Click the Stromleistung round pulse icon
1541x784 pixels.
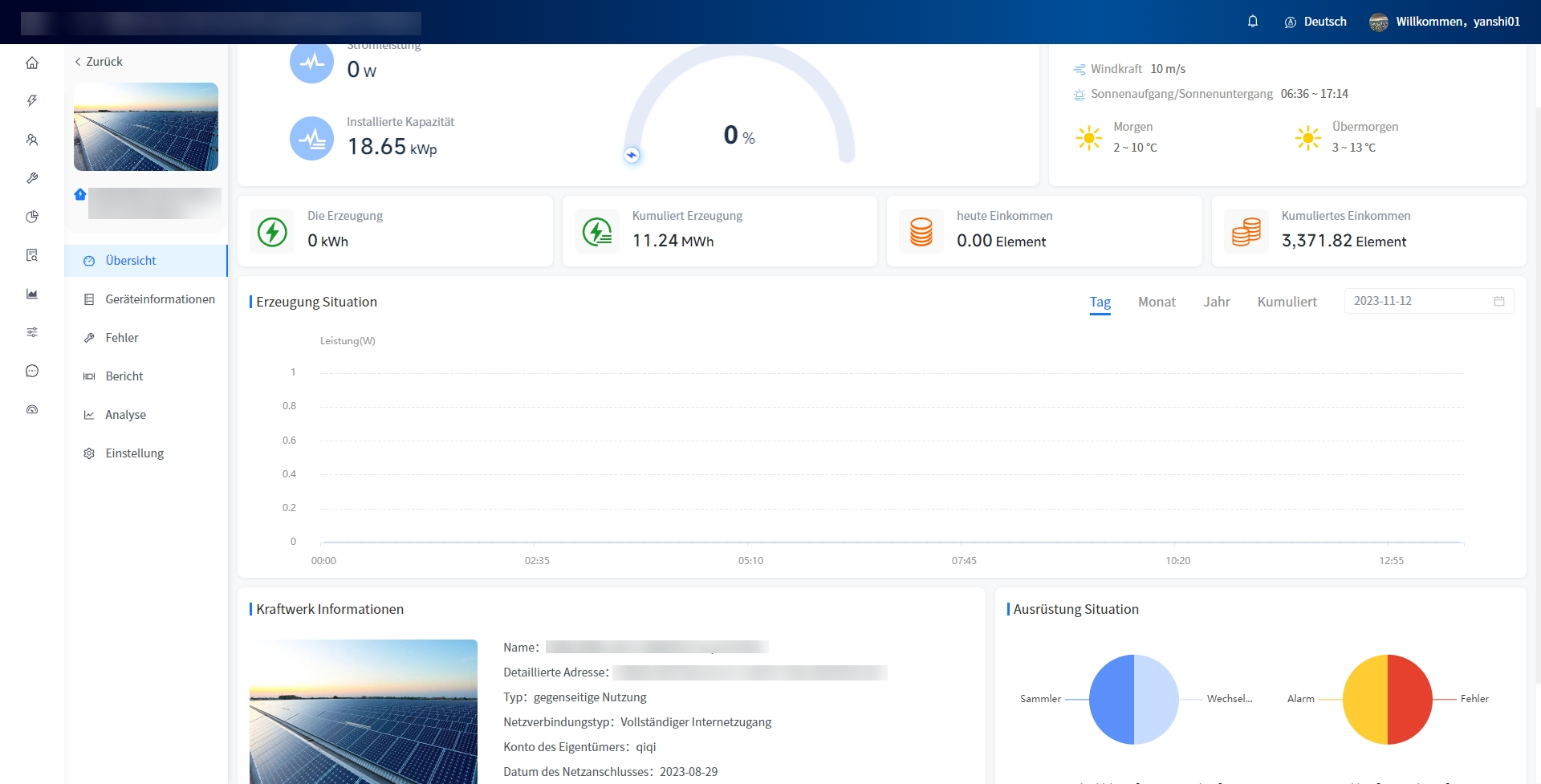tap(311, 63)
